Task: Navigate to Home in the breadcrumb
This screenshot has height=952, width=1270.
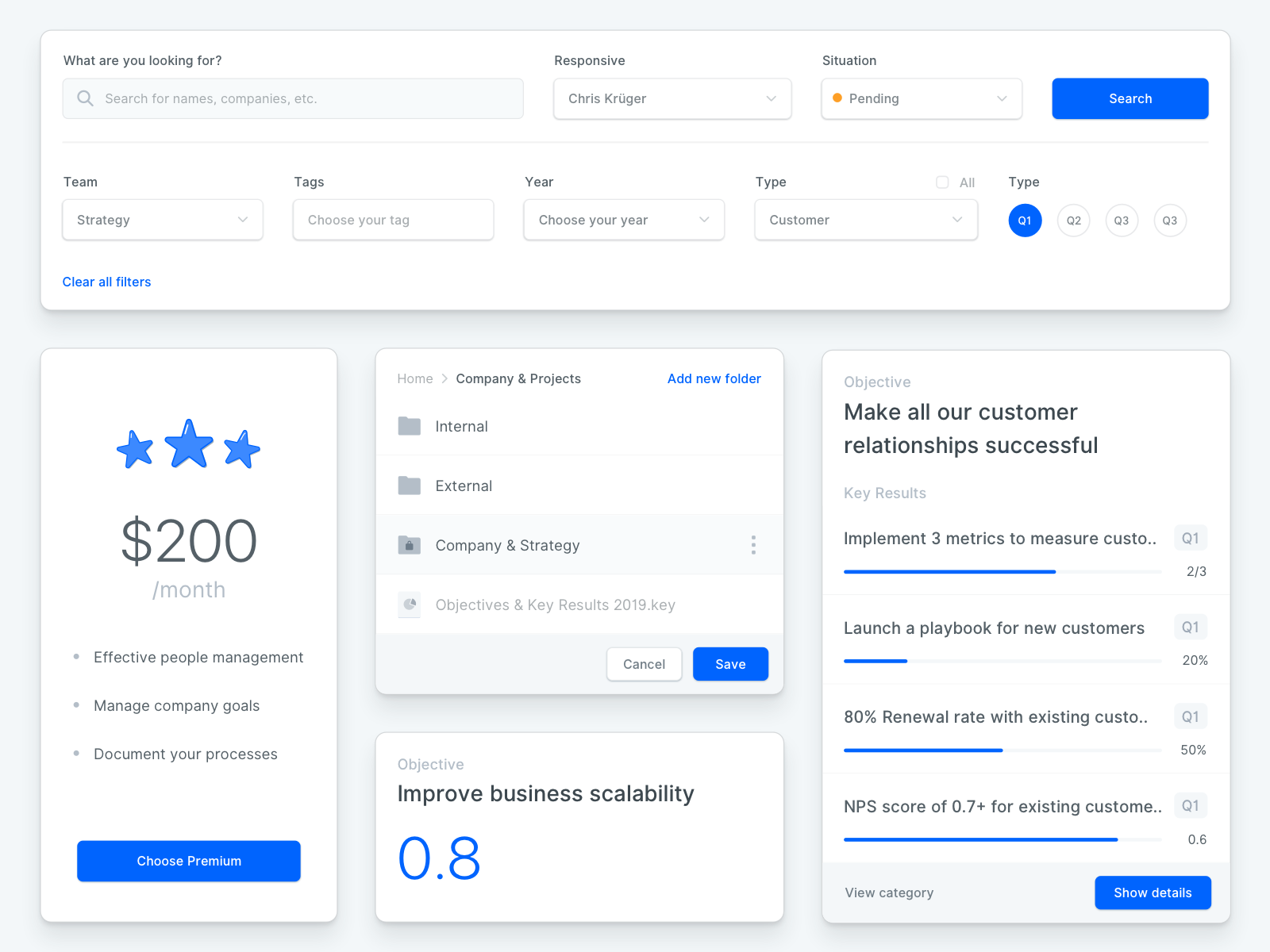Action: [x=414, y=378]
